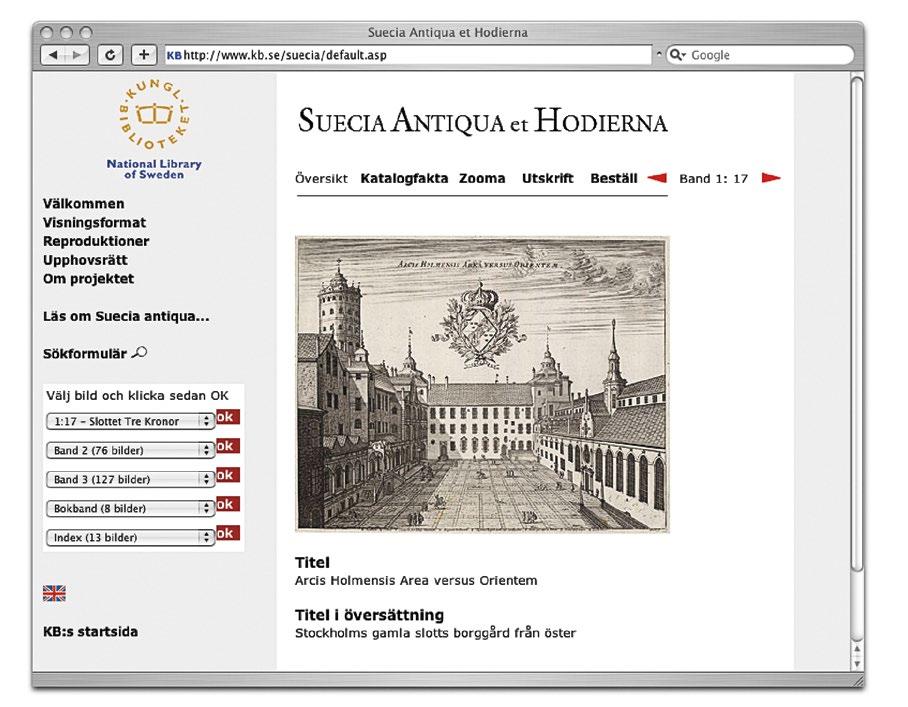Open the 1:17 Slottet Tre Kronor dropdown
Image resolution: width=908 pixels, height=707 pixels.
pyautogui.click(x=130, y=421)
